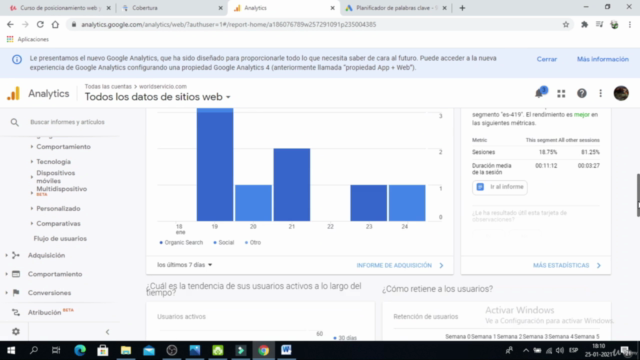Viewport: 640px width, 360px height.
Task: Click Social legend item
Action: (224, 242)
